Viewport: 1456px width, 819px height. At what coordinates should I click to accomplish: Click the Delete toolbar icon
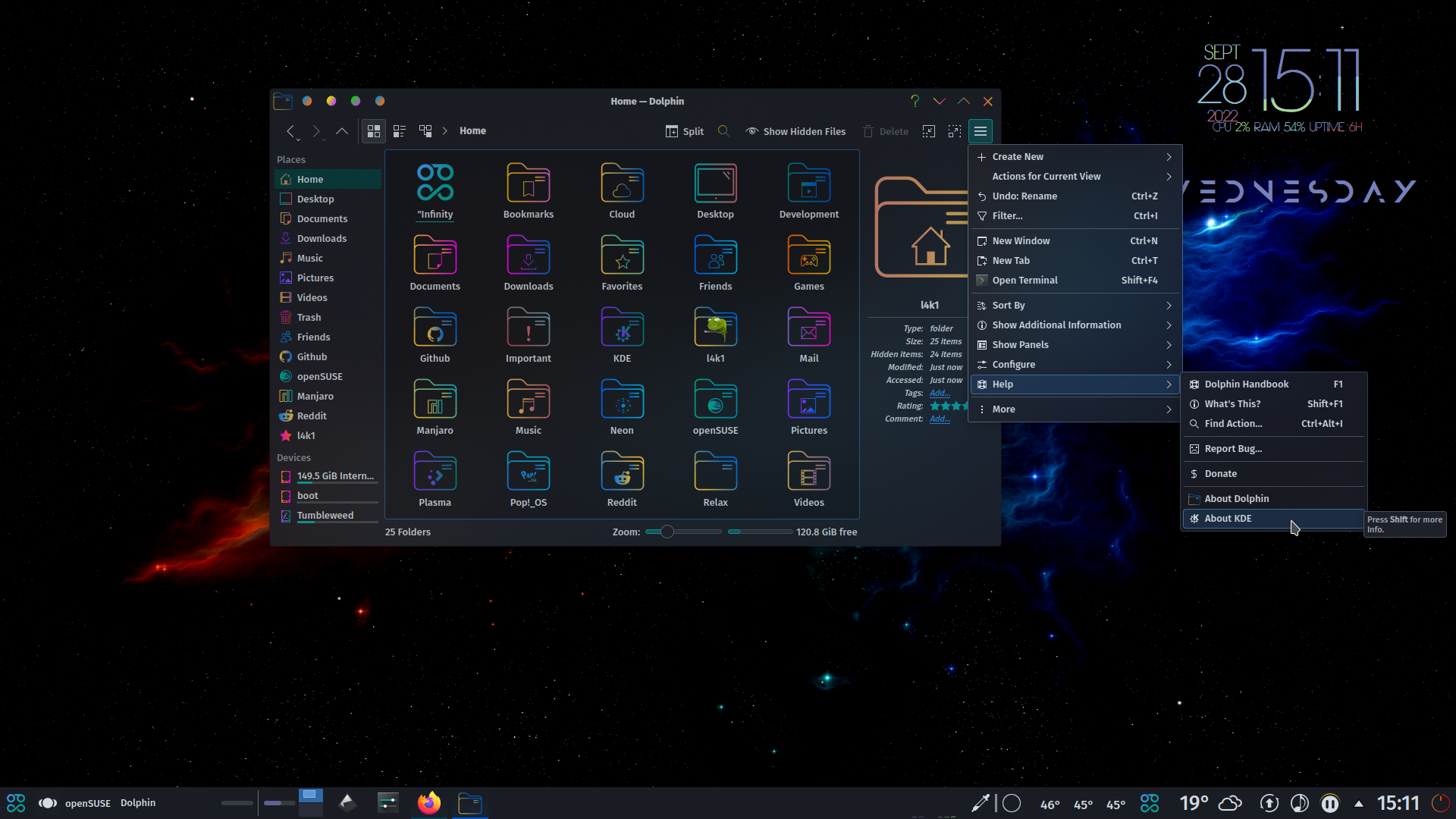click(885, 131)
